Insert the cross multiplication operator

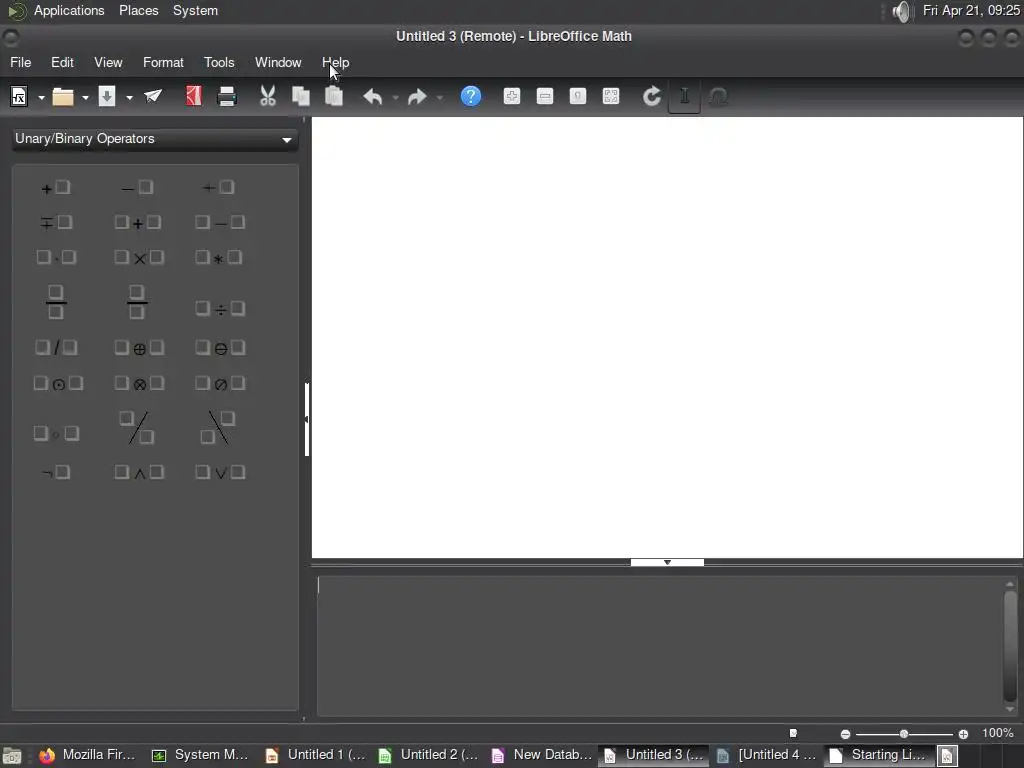point(138,257)
